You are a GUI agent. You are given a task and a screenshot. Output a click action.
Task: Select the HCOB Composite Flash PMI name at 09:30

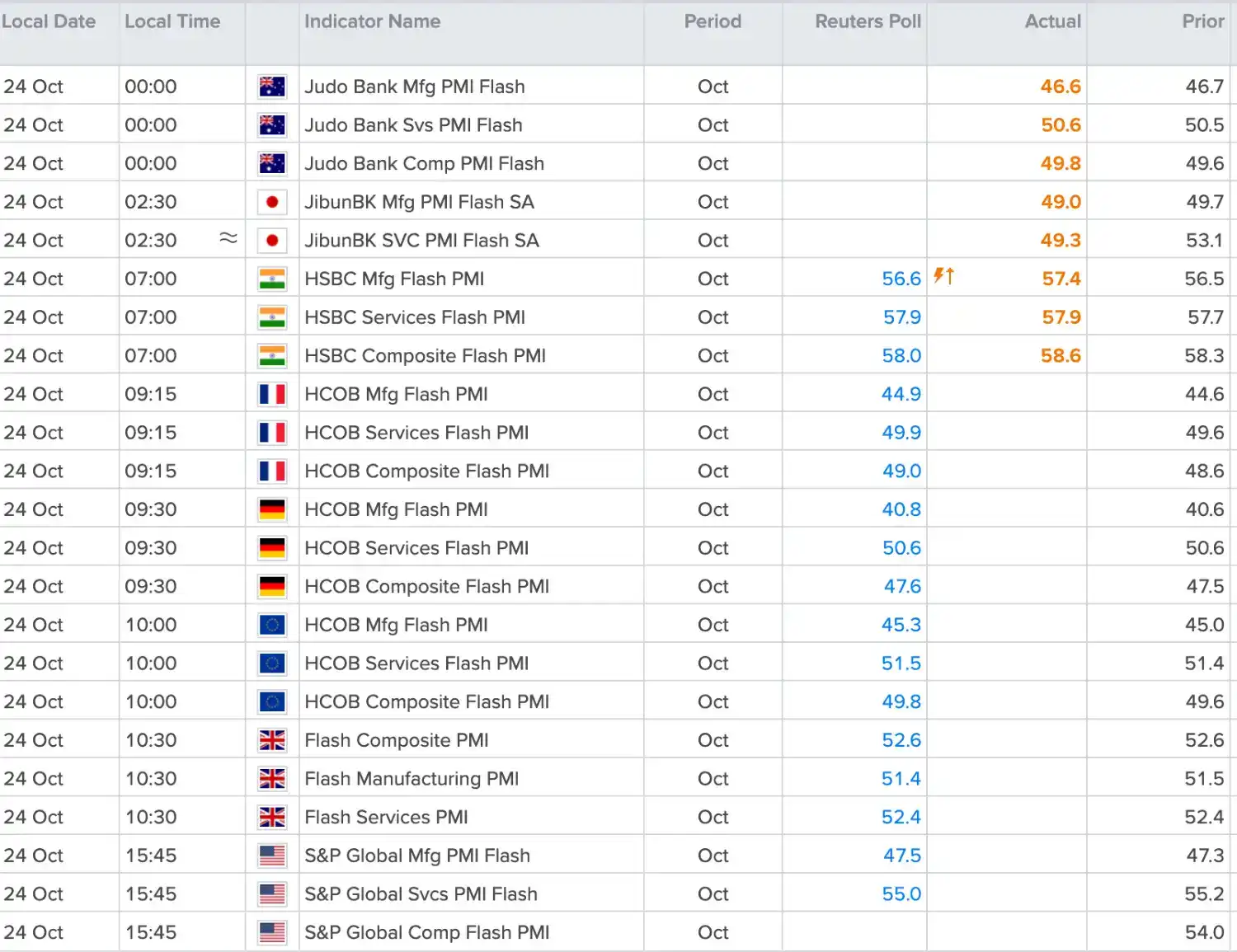click(427, 587)
